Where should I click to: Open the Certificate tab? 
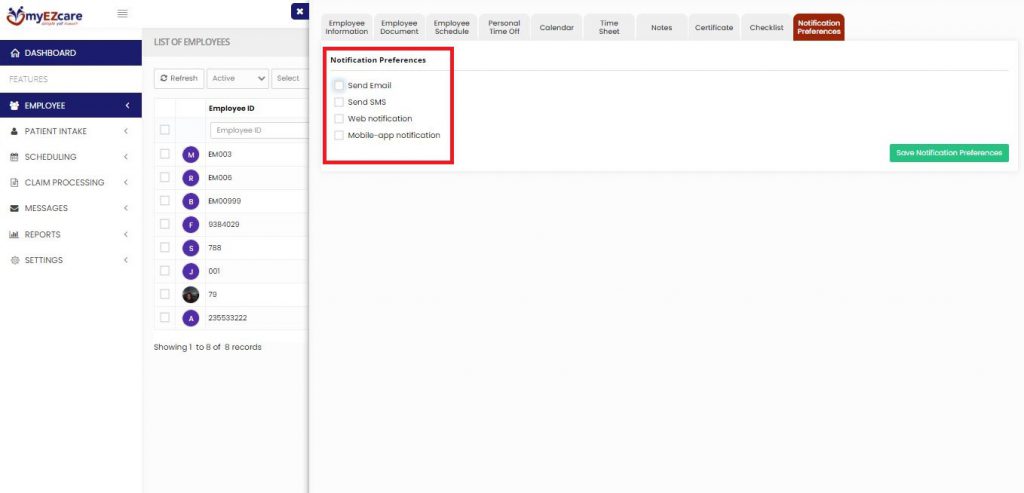(714, 27)
